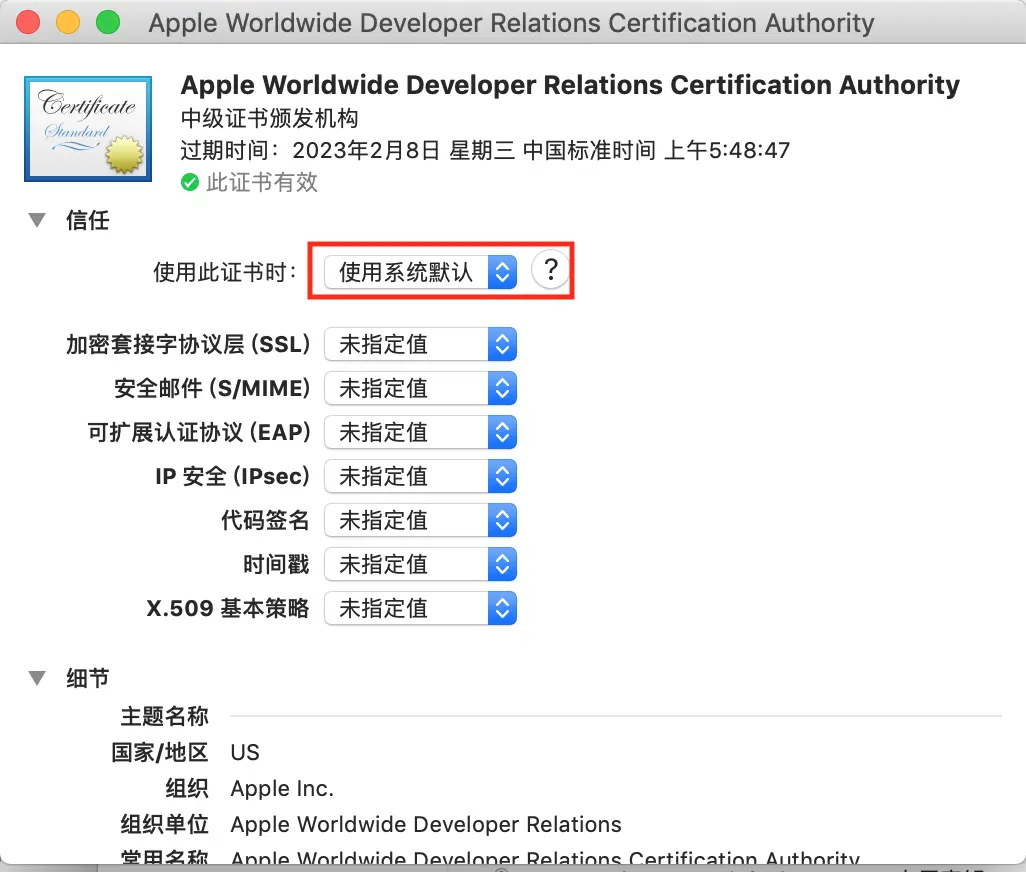Click the 加密套接字协议层 (SSL) label
The image size is (1026, 872).
tap(188, 344)
